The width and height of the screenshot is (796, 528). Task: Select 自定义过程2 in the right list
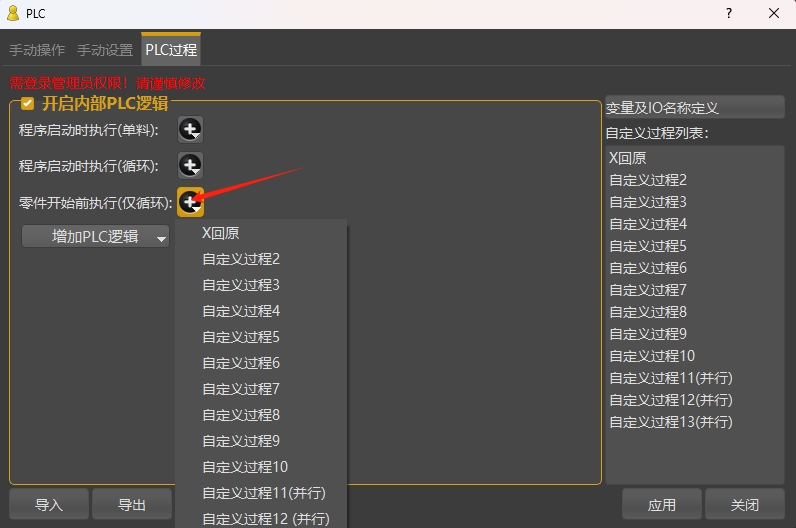694,180
